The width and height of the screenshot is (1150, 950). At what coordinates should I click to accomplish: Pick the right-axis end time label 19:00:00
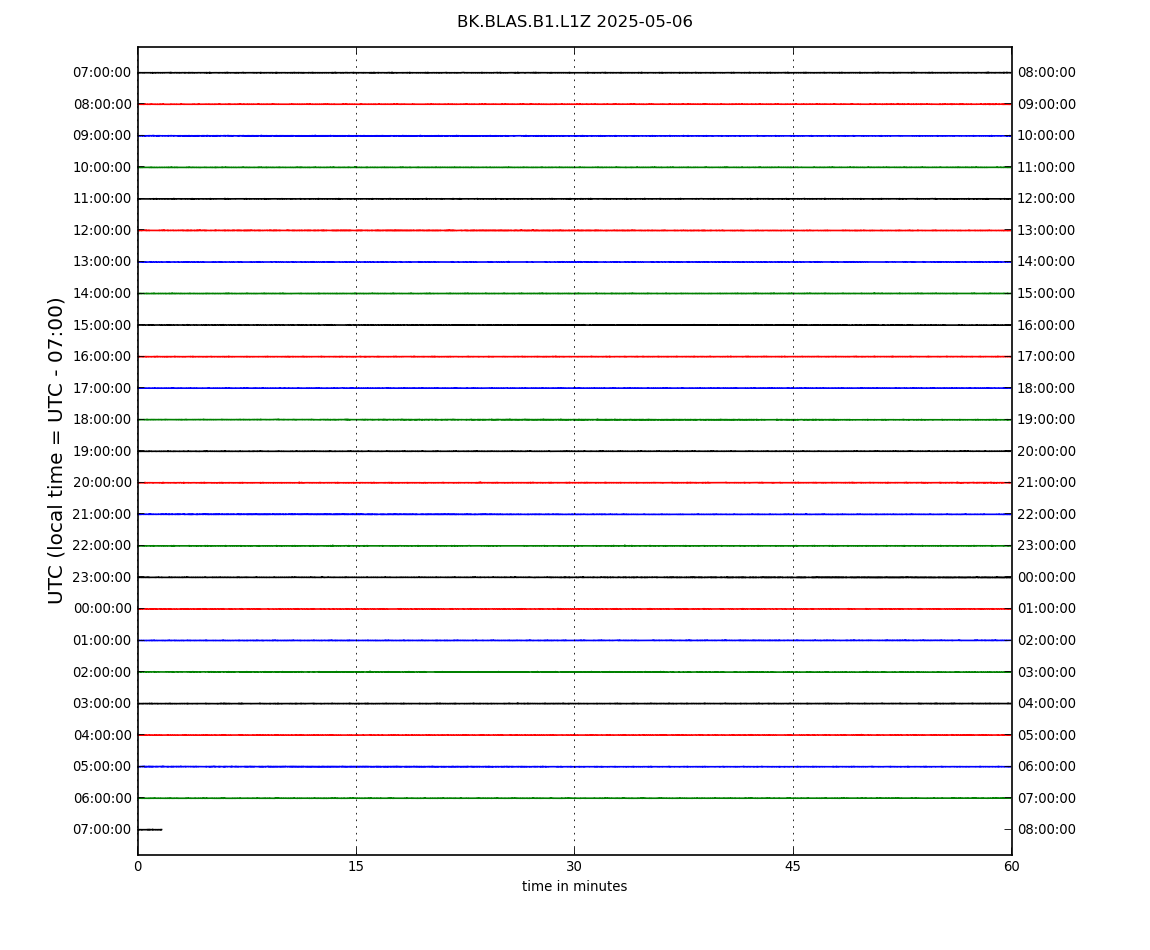(1047, 420)
